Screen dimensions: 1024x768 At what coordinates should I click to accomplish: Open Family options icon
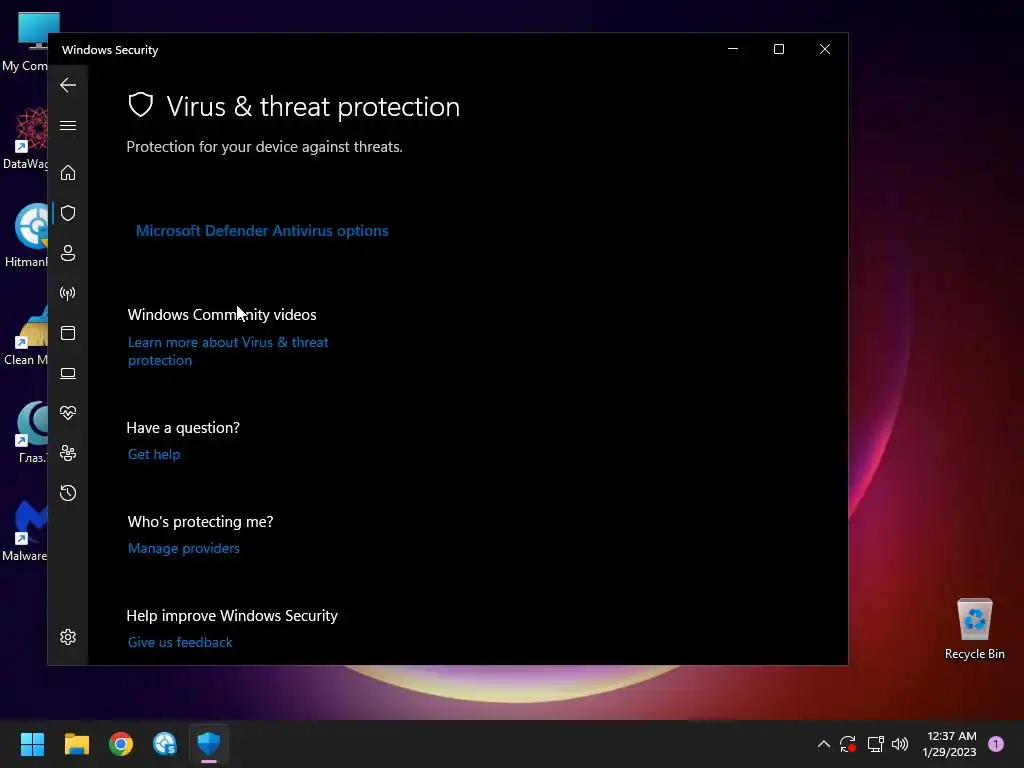click(68, 453)
